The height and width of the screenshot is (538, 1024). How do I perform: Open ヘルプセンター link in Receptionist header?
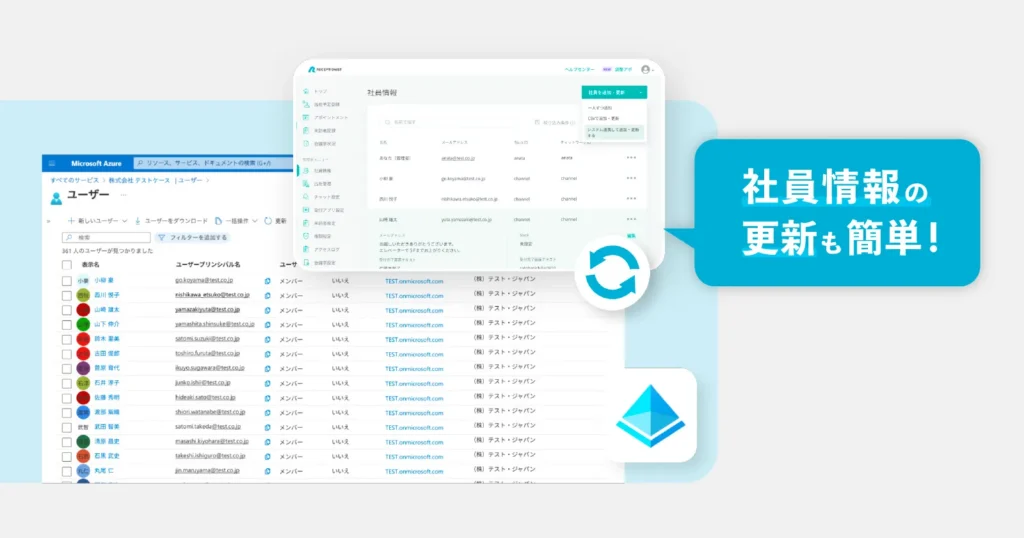click(579, 69)
